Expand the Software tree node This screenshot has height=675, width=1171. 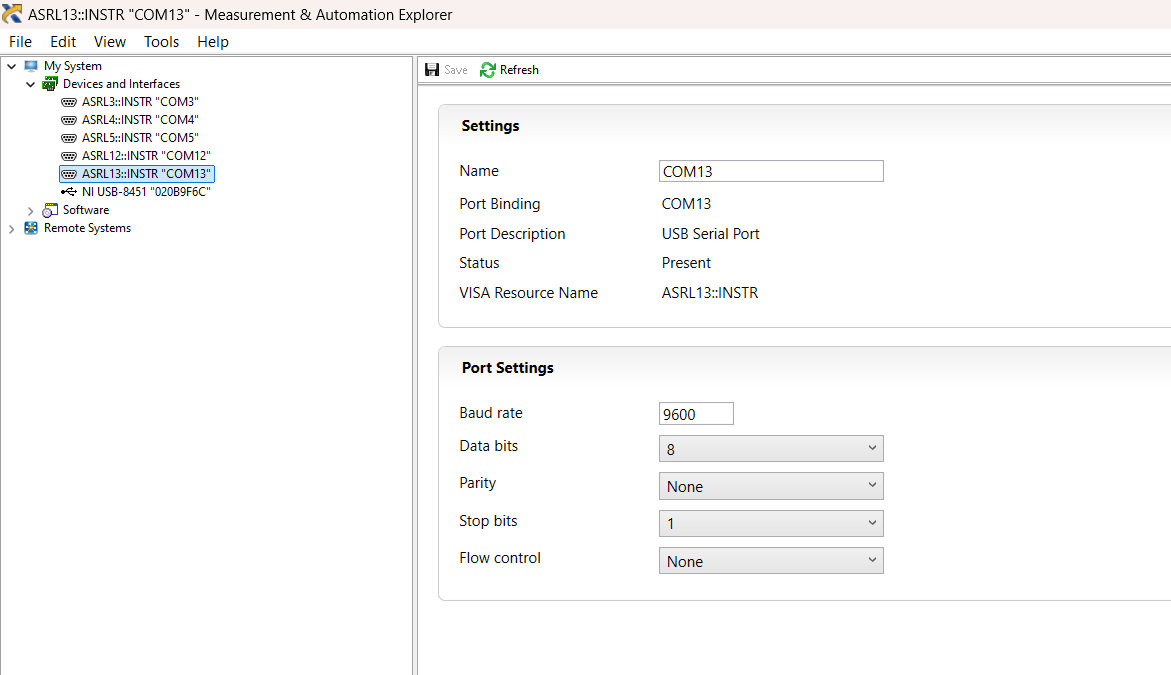31,210
